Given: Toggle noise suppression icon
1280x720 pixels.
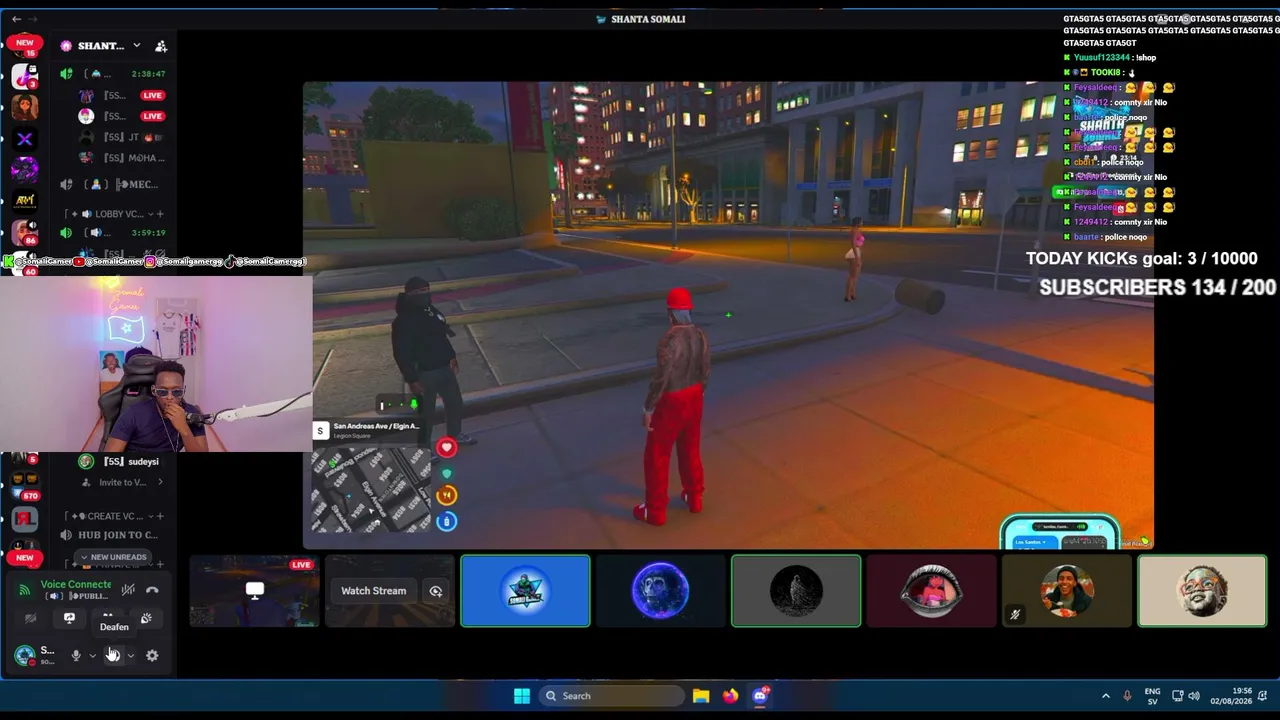Looking at the screenshot, I should 128,590.
